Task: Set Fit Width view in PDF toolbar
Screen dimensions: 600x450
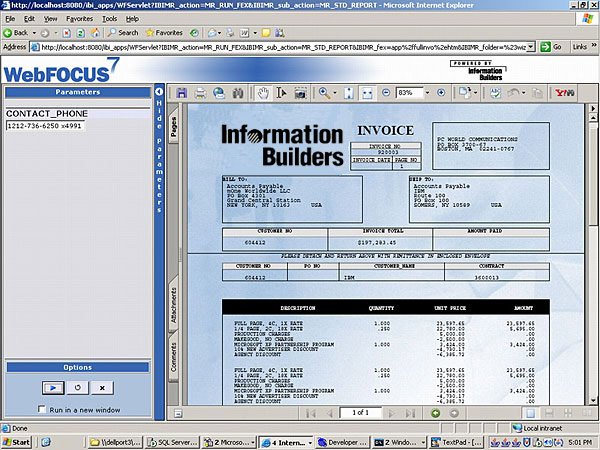Action: coord(367,93)
